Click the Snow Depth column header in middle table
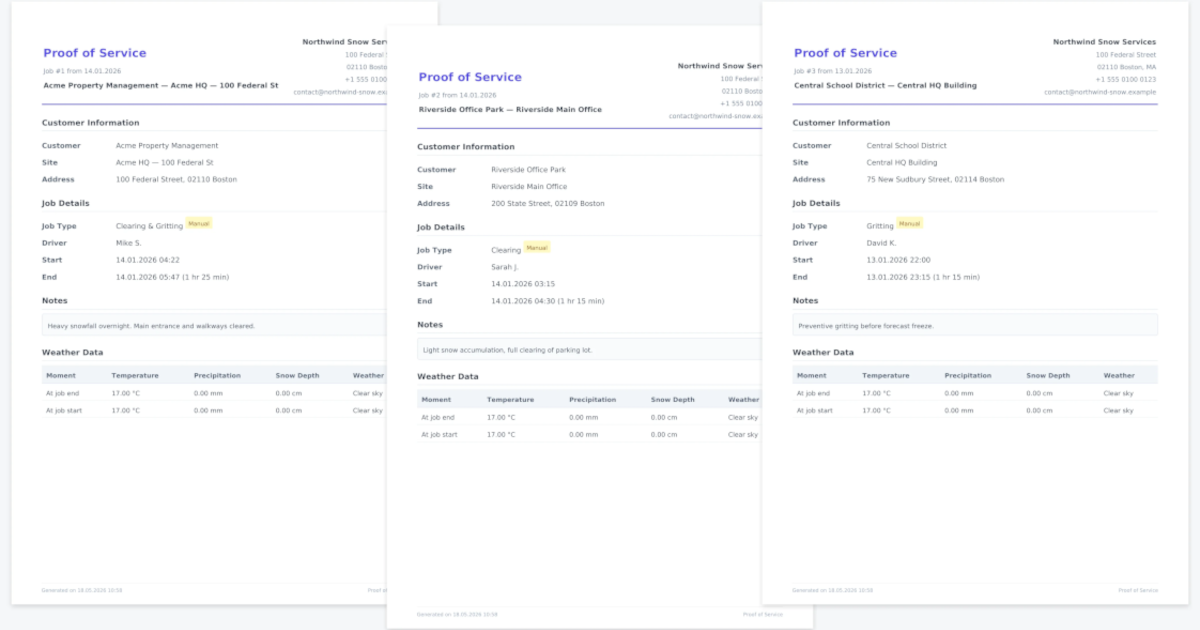 coord(673,400)
